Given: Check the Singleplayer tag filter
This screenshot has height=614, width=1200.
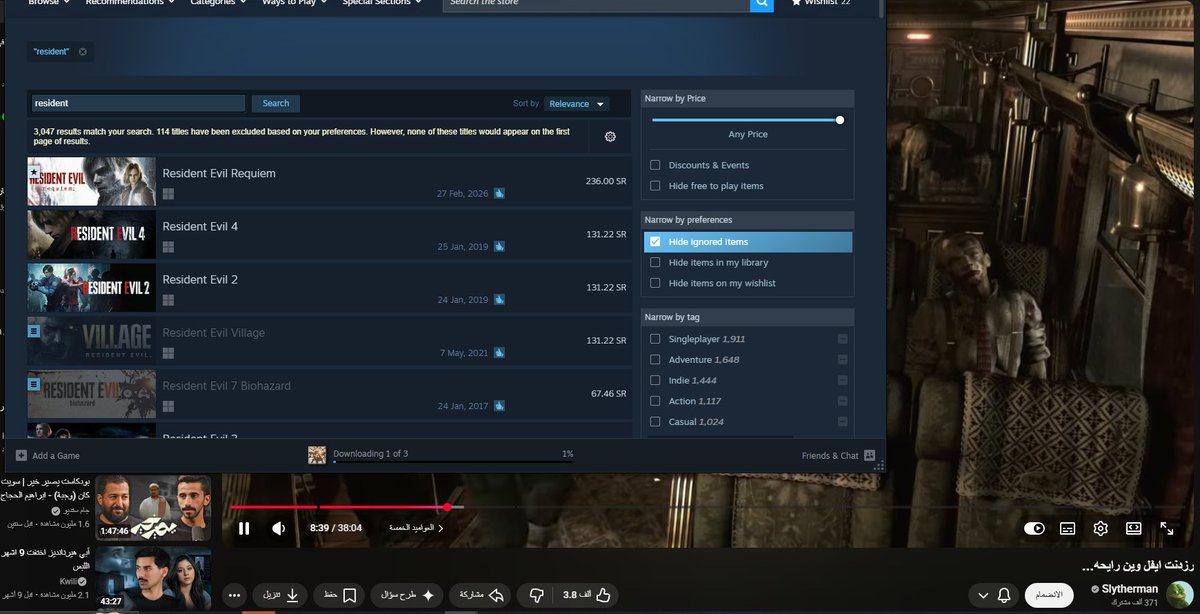Looking at the screenshot, I should (x=655, y=339).
